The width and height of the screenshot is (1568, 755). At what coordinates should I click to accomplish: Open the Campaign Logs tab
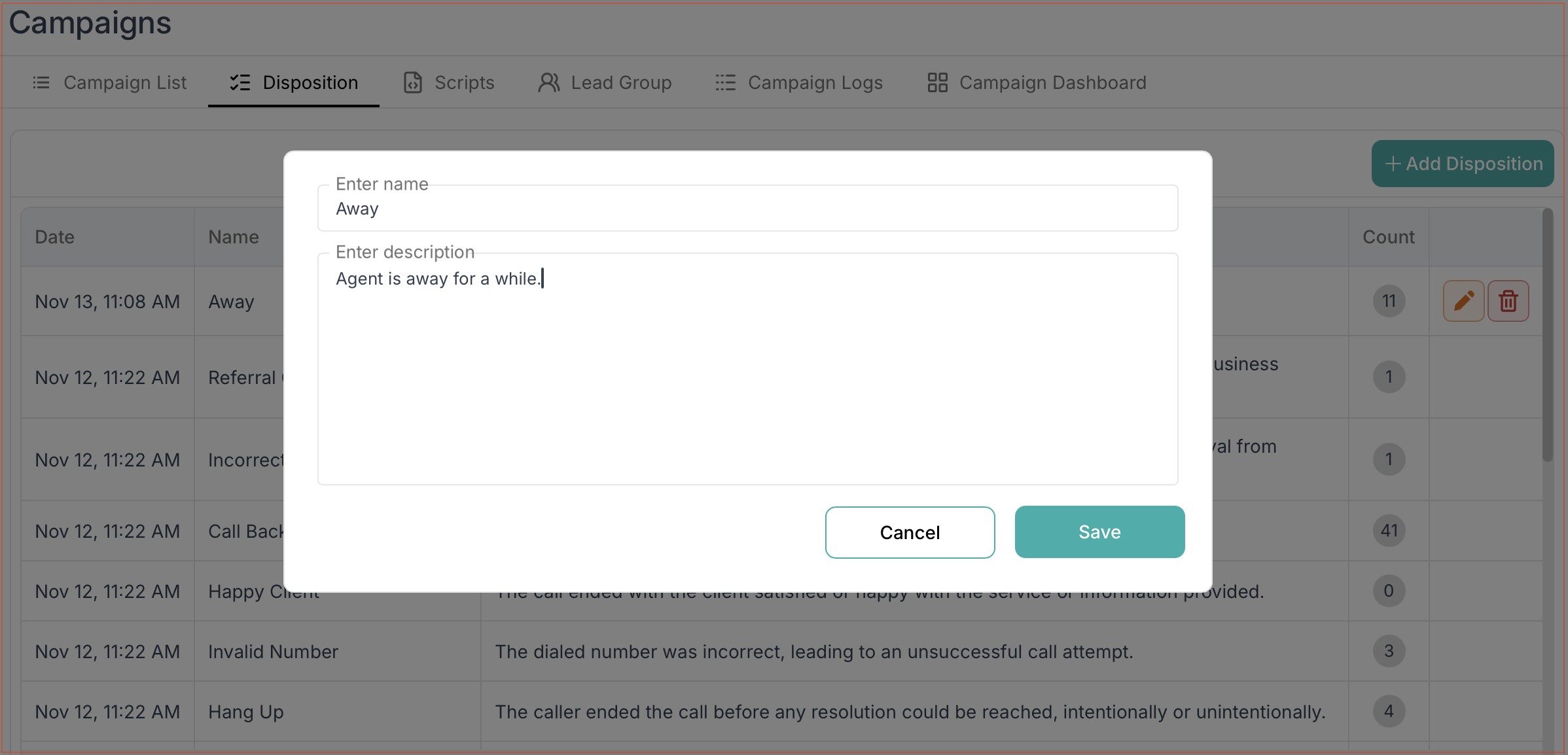[815, 82]
